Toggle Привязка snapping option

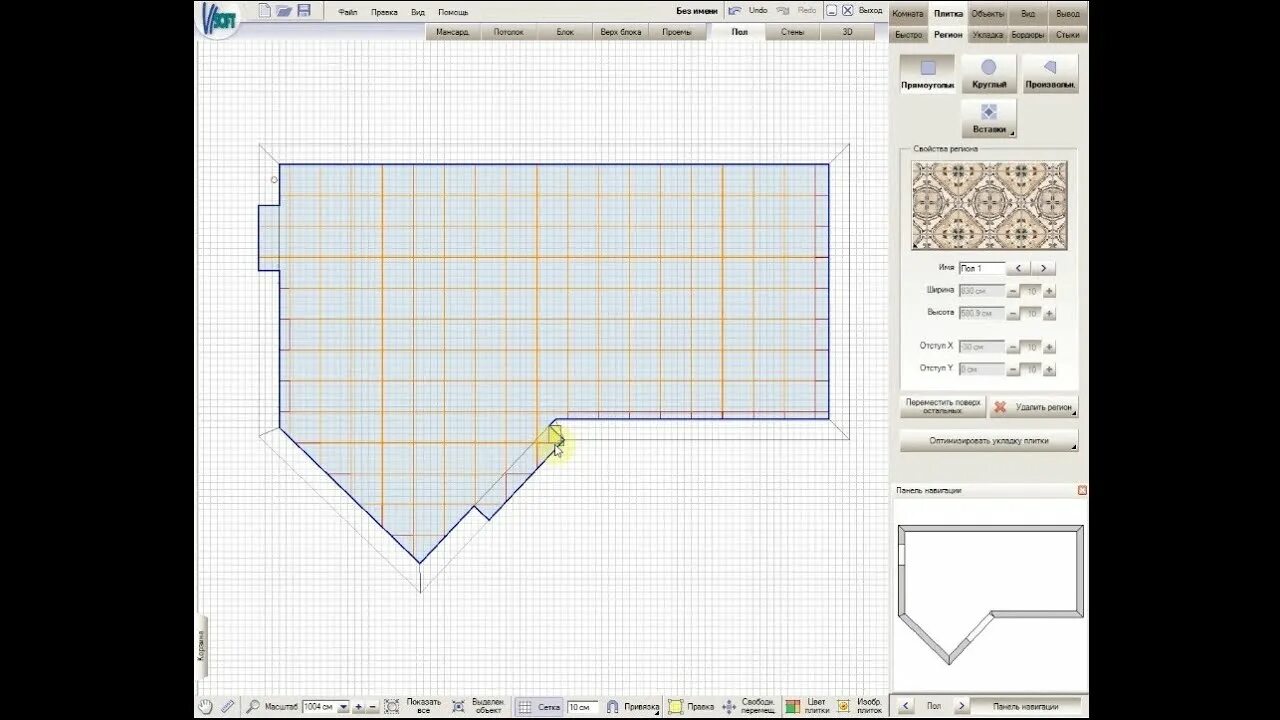(632, 706)
